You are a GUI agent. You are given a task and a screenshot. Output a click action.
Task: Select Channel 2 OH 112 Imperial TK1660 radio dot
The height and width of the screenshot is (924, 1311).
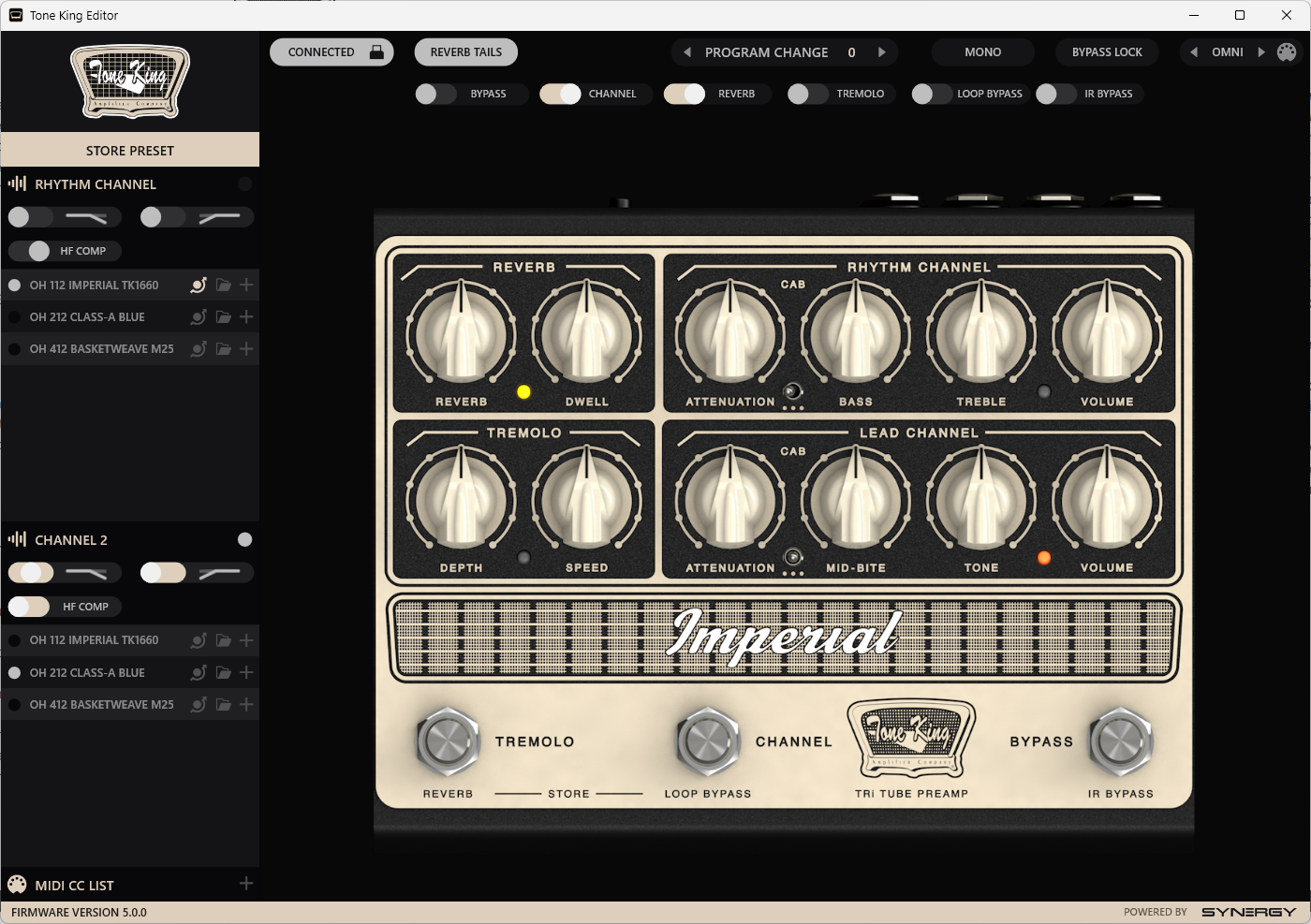15,641
